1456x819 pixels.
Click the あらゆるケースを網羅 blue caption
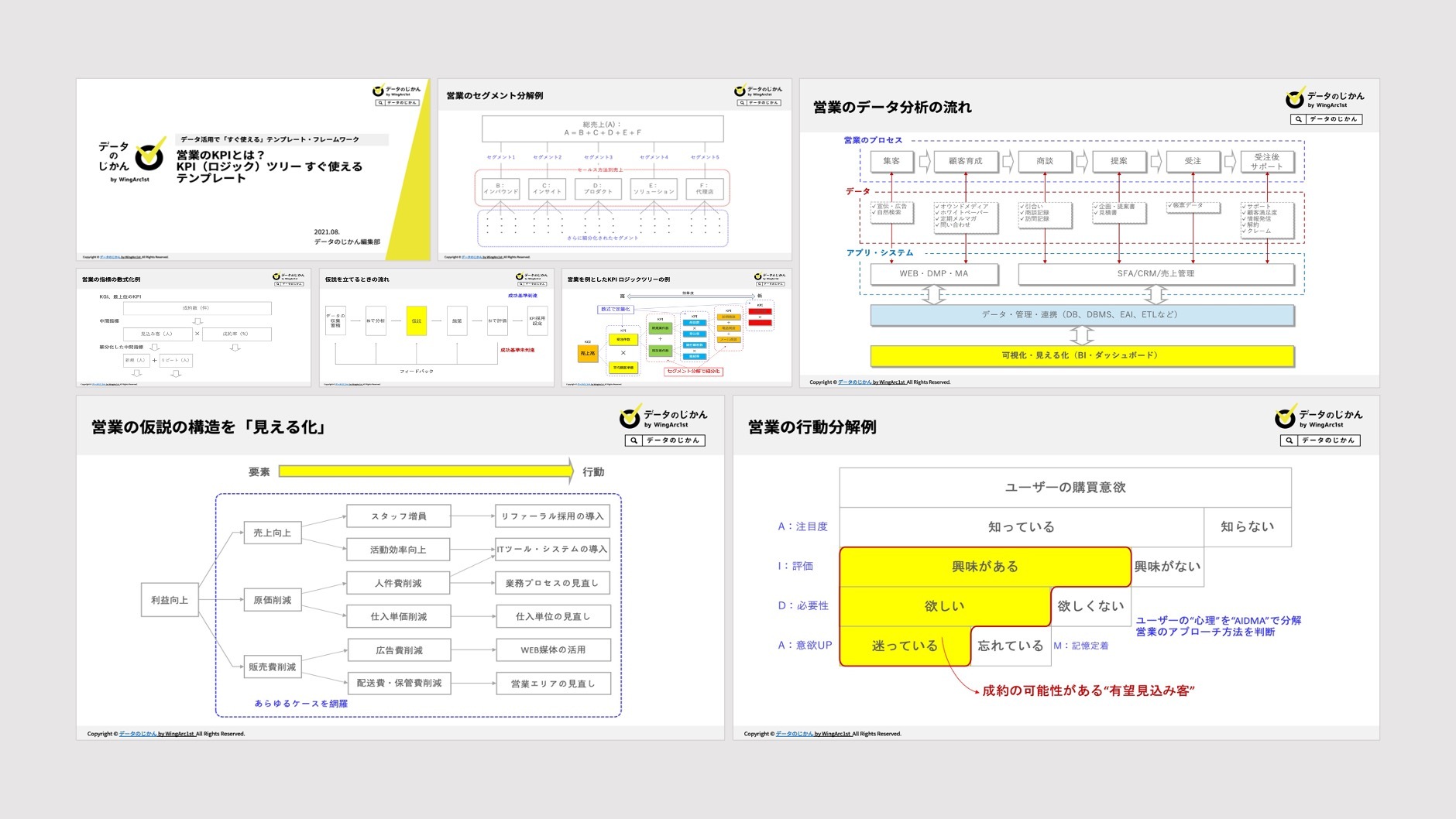301,704
